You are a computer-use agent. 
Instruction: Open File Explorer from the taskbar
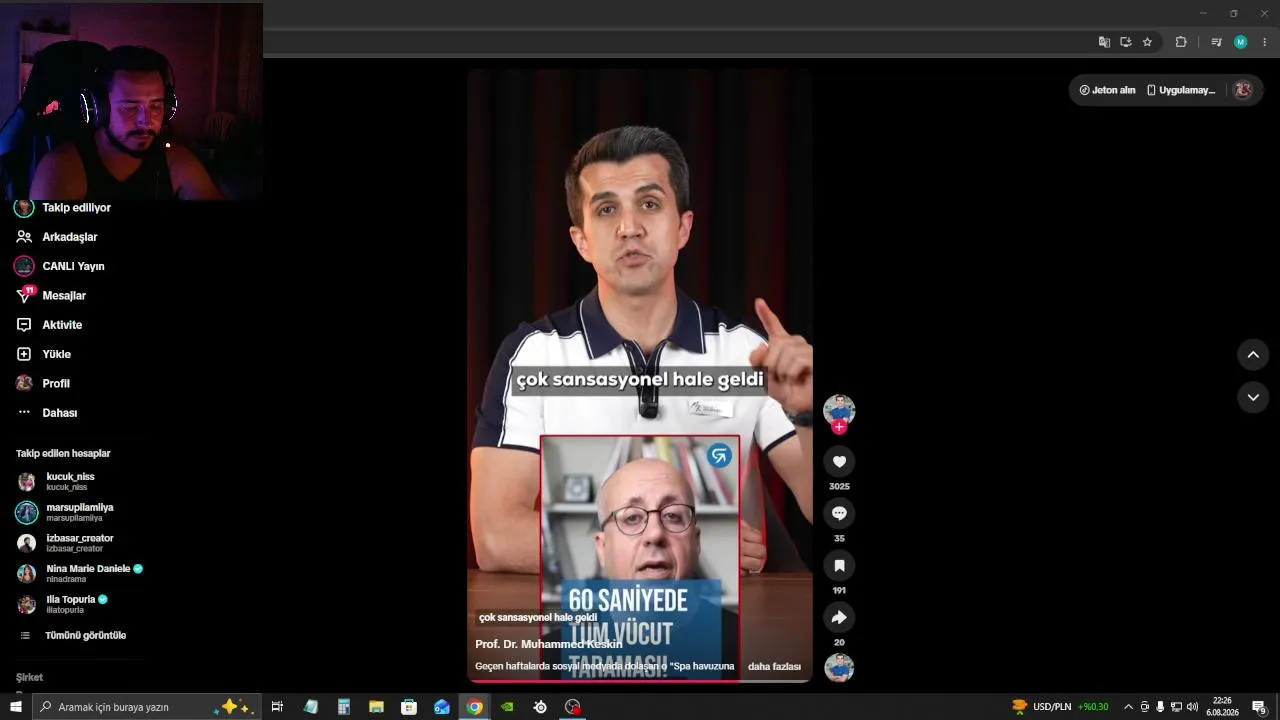(x=376, y=707)
